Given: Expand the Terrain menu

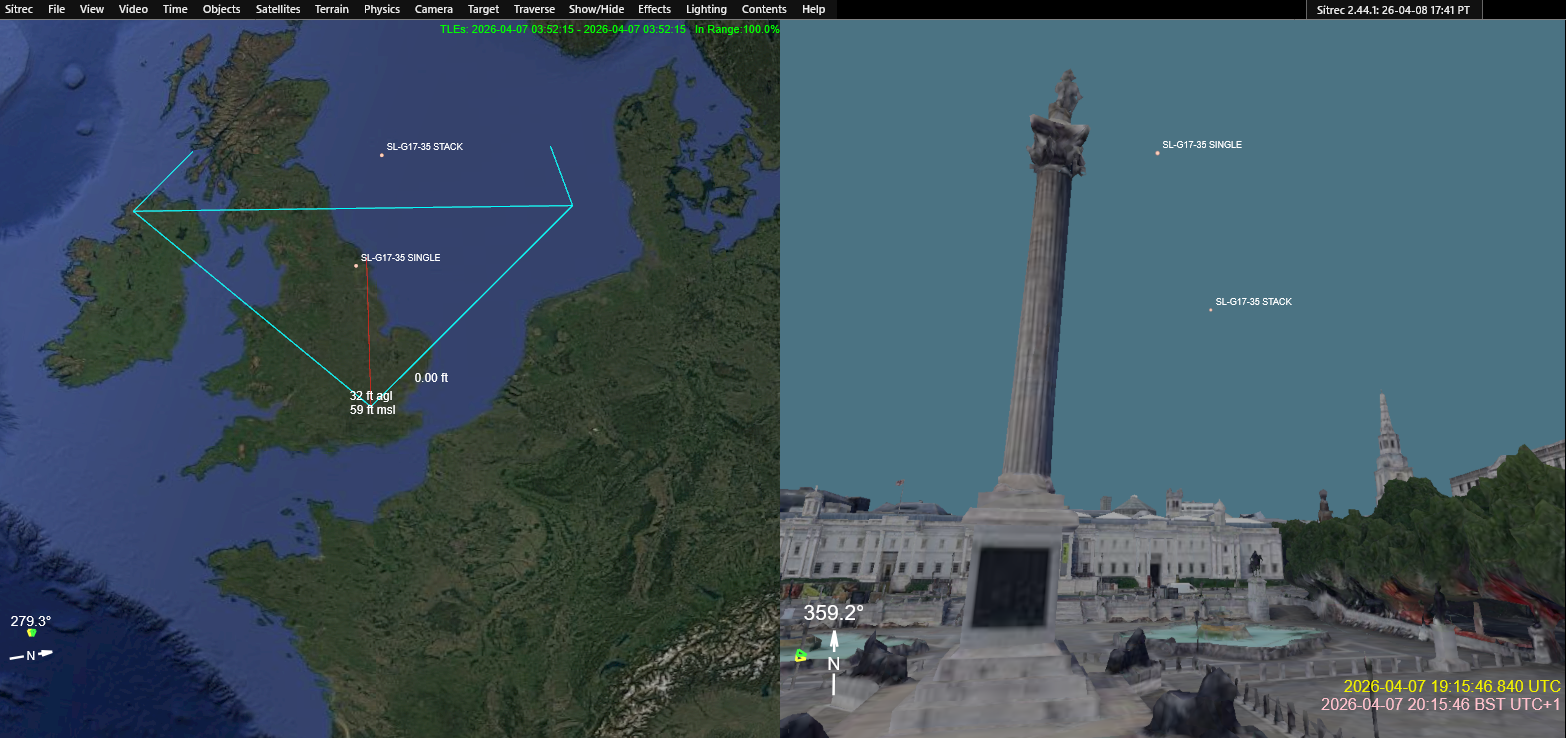Looking at the screenshot, I should pyautogui.click(x=331, y=9).
